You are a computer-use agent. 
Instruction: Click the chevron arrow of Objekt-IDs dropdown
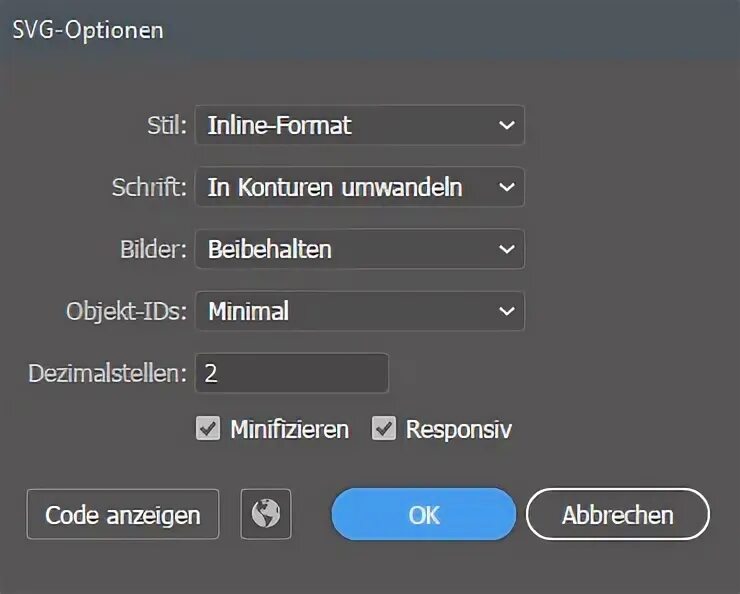(506, 311)
